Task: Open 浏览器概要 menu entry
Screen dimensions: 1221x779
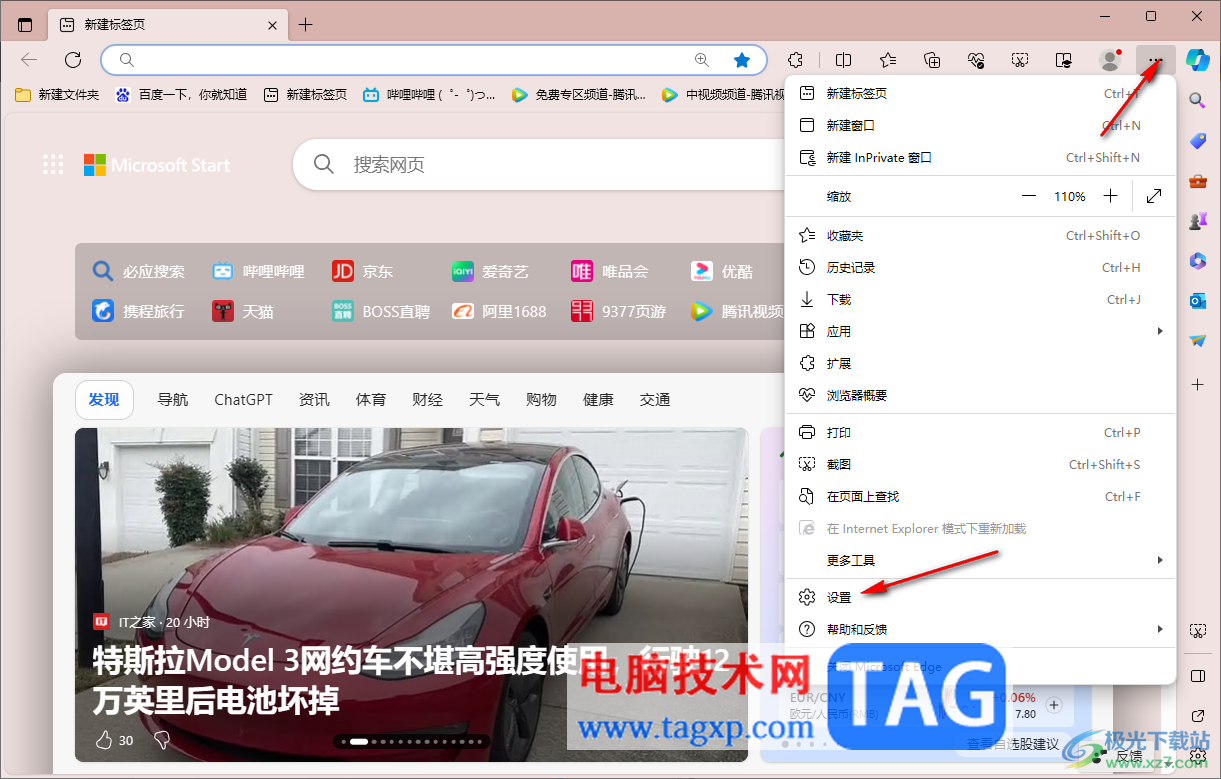Action: click(980, 395)
